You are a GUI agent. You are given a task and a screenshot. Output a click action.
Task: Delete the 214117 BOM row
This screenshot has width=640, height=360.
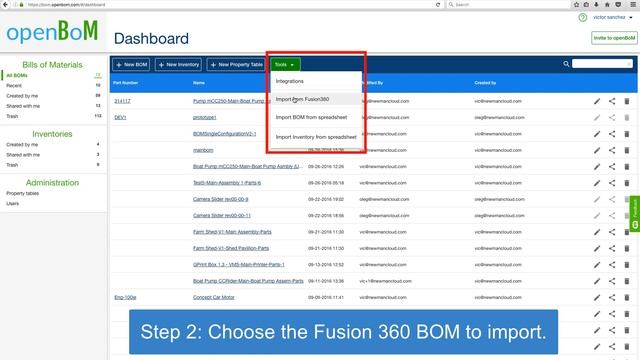(627, 101)
